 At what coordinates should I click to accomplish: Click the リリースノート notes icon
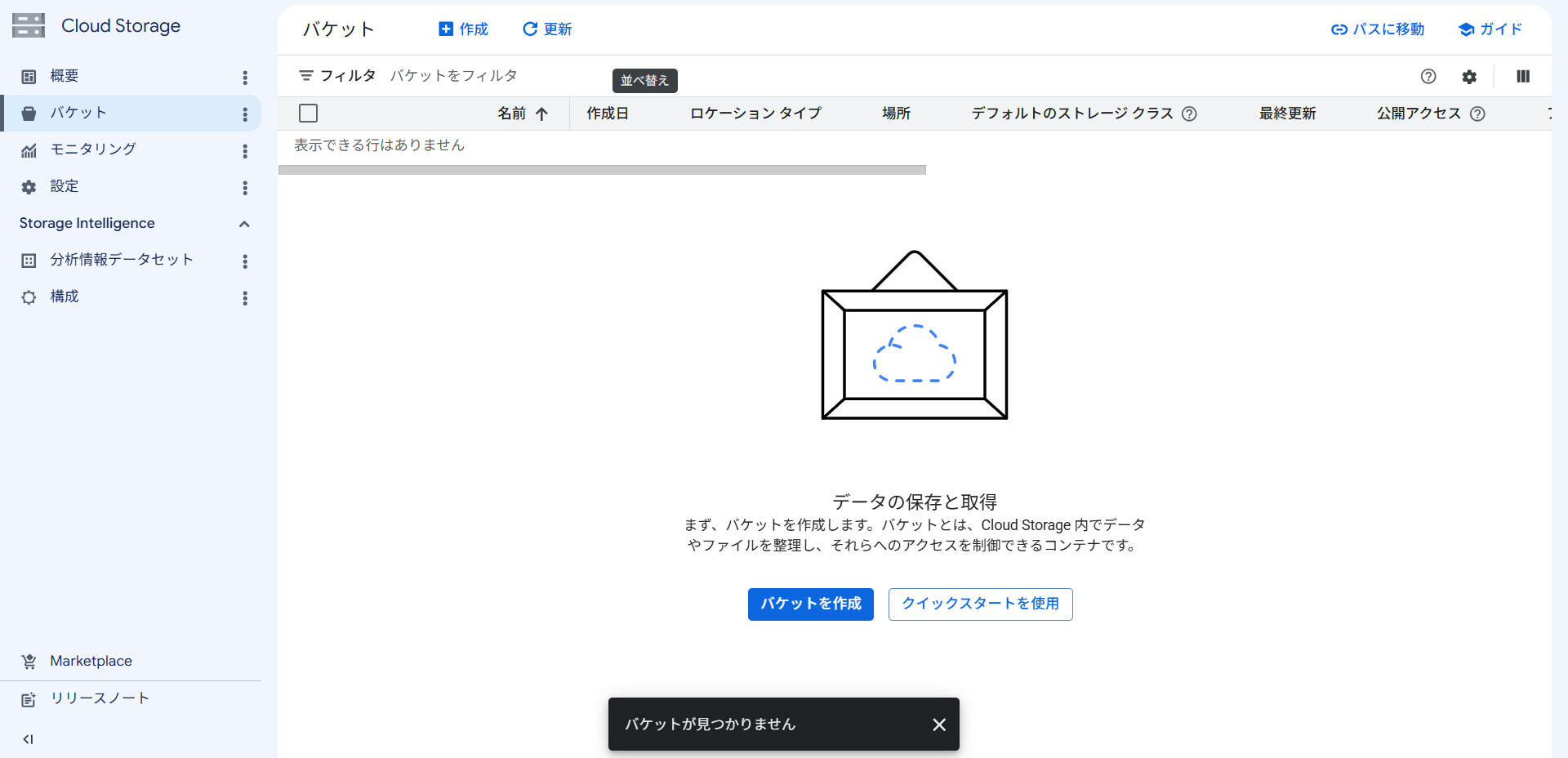click(29, 699)
